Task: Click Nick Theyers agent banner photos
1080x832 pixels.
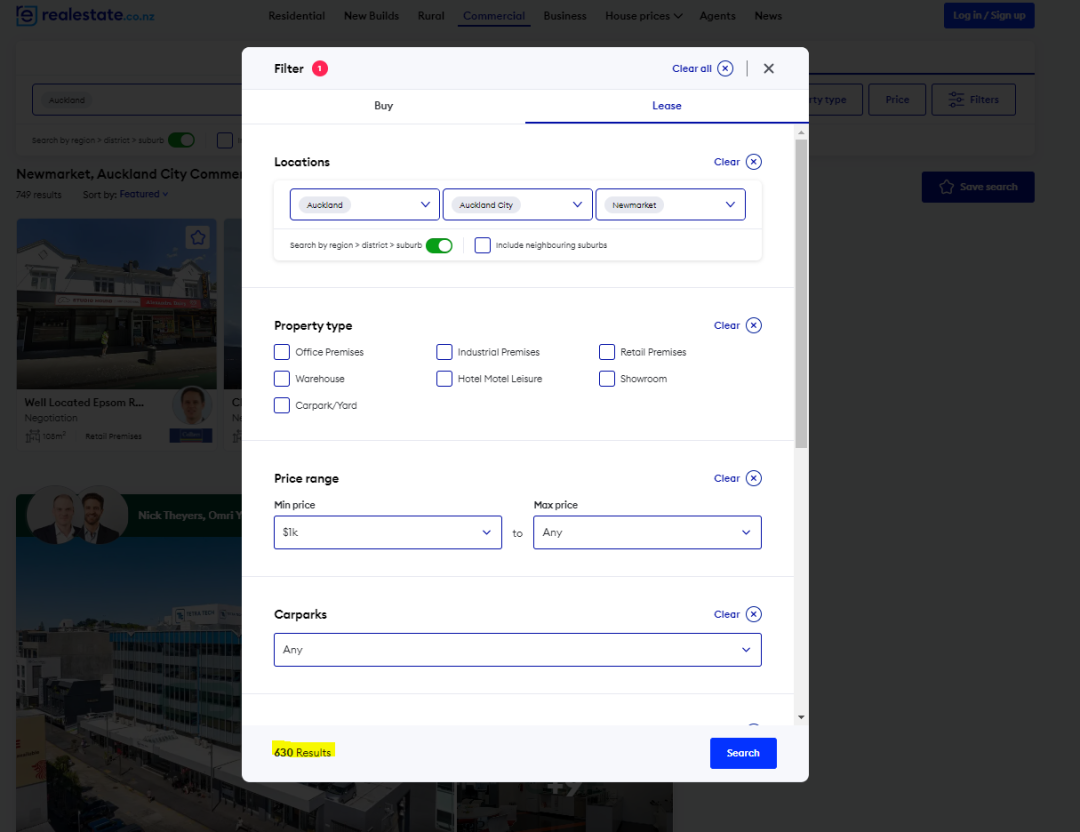Action: (x=77, y=515)
